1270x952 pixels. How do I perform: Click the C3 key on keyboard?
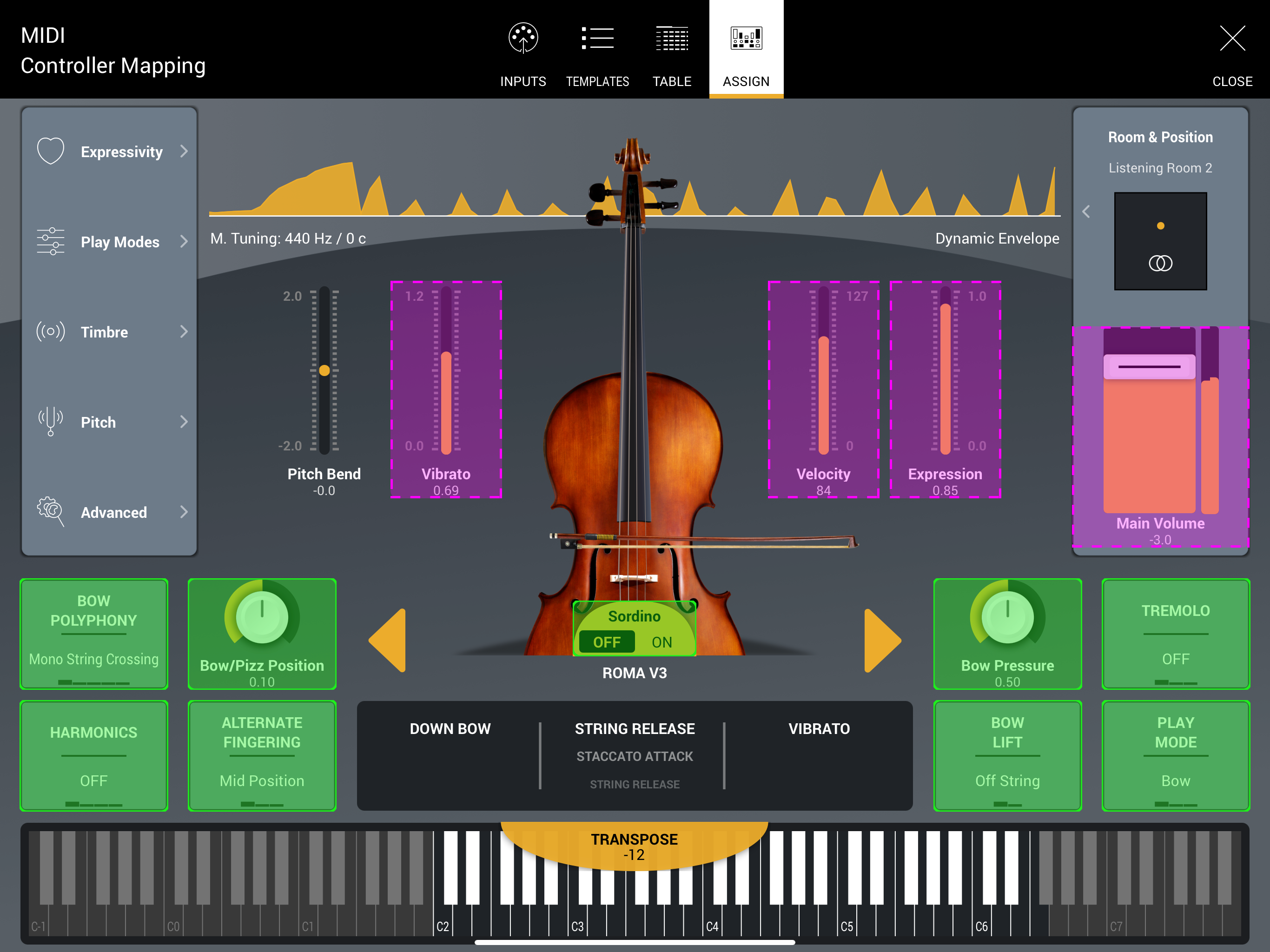coord(576,926)
